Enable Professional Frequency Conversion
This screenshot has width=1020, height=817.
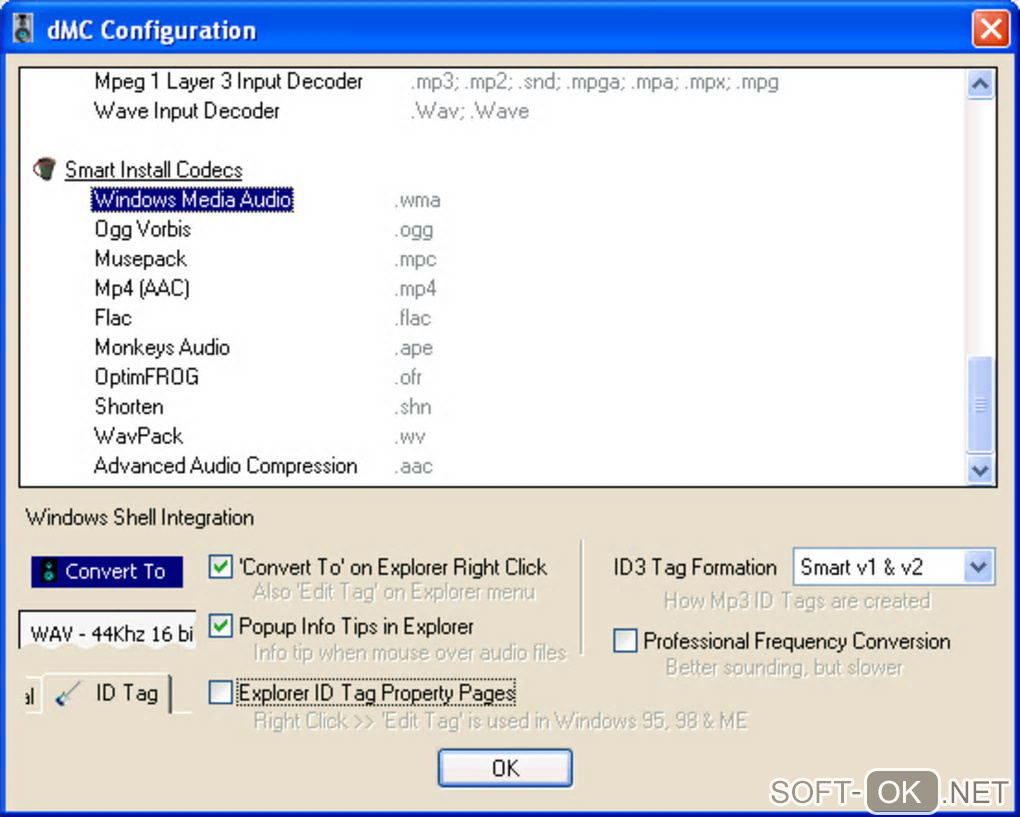[x=625, y=640]
